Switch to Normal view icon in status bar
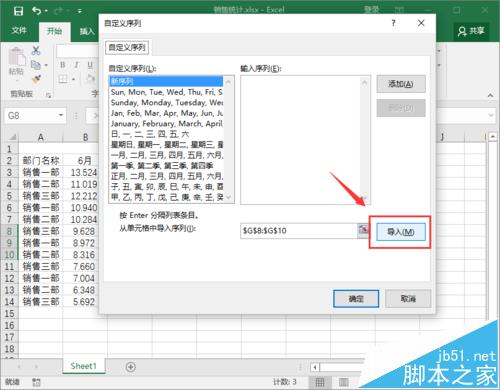 [x=319, y=382]
